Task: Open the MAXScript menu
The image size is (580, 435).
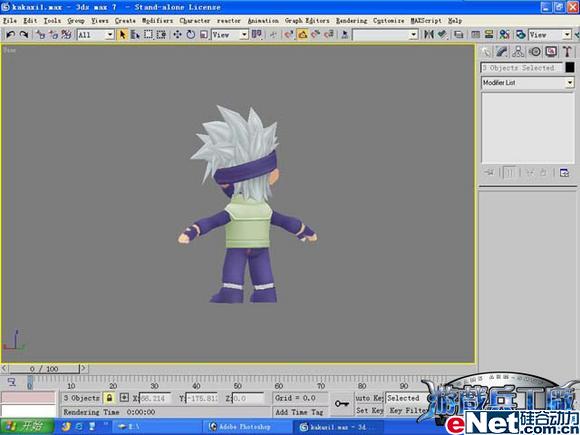Action: [x=426, y=21]
